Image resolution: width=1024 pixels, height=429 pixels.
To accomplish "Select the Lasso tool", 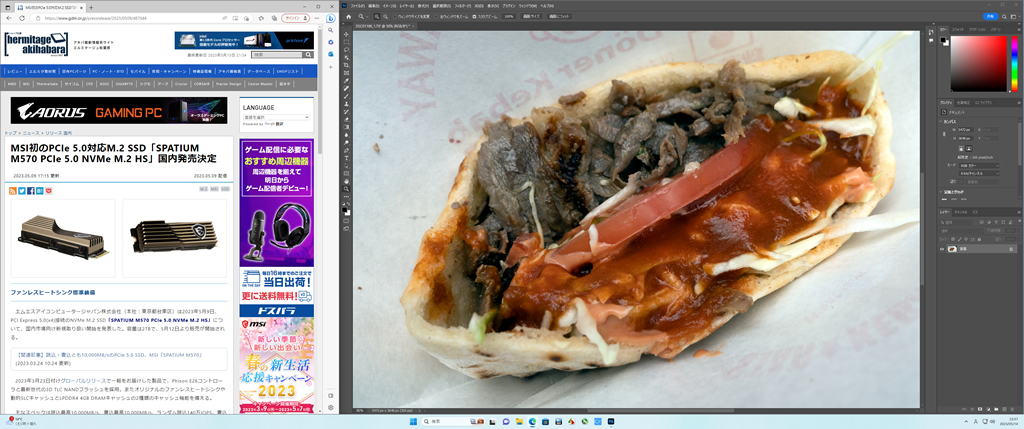I will point(346,50).
